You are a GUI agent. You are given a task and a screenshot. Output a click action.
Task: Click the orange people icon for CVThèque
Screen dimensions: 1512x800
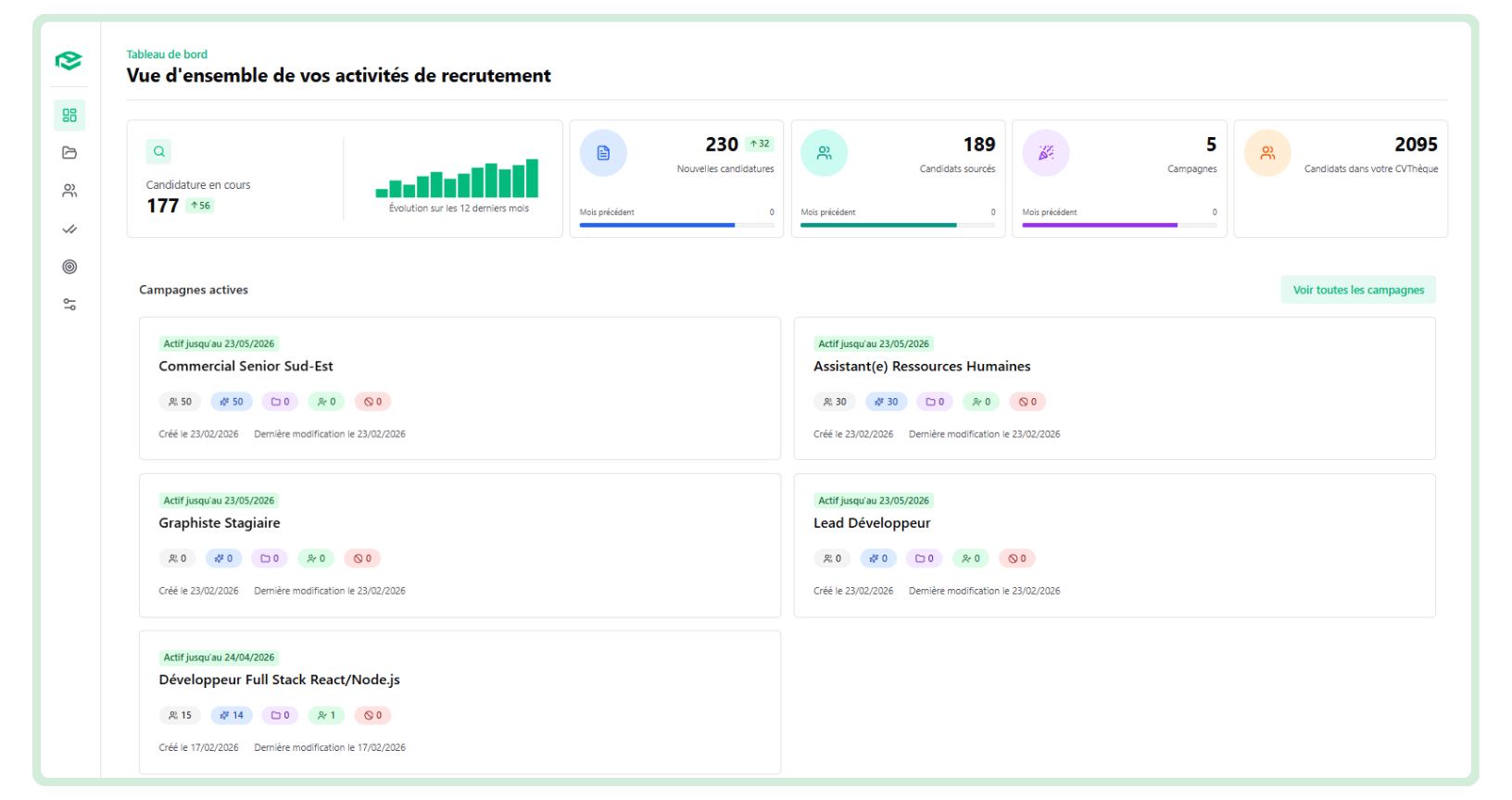(x=1267, y=153)
